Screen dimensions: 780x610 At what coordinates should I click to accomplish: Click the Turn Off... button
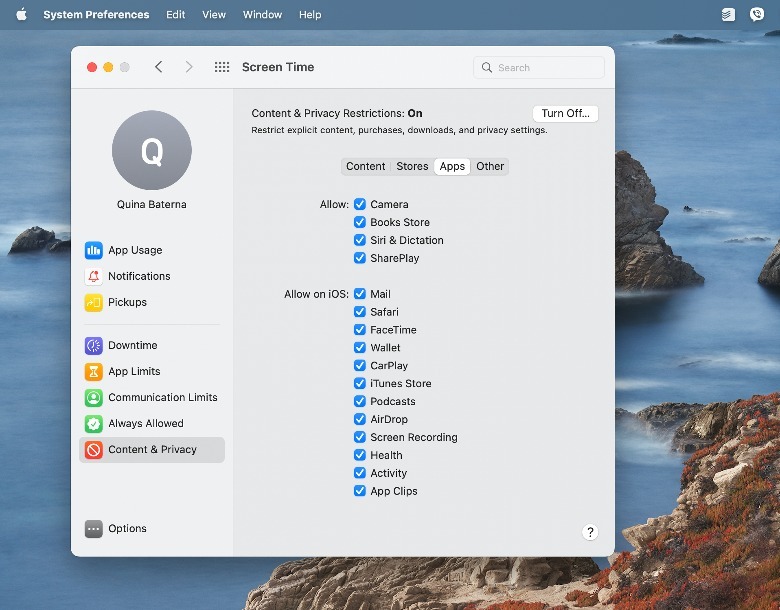[x=565, y=114]
